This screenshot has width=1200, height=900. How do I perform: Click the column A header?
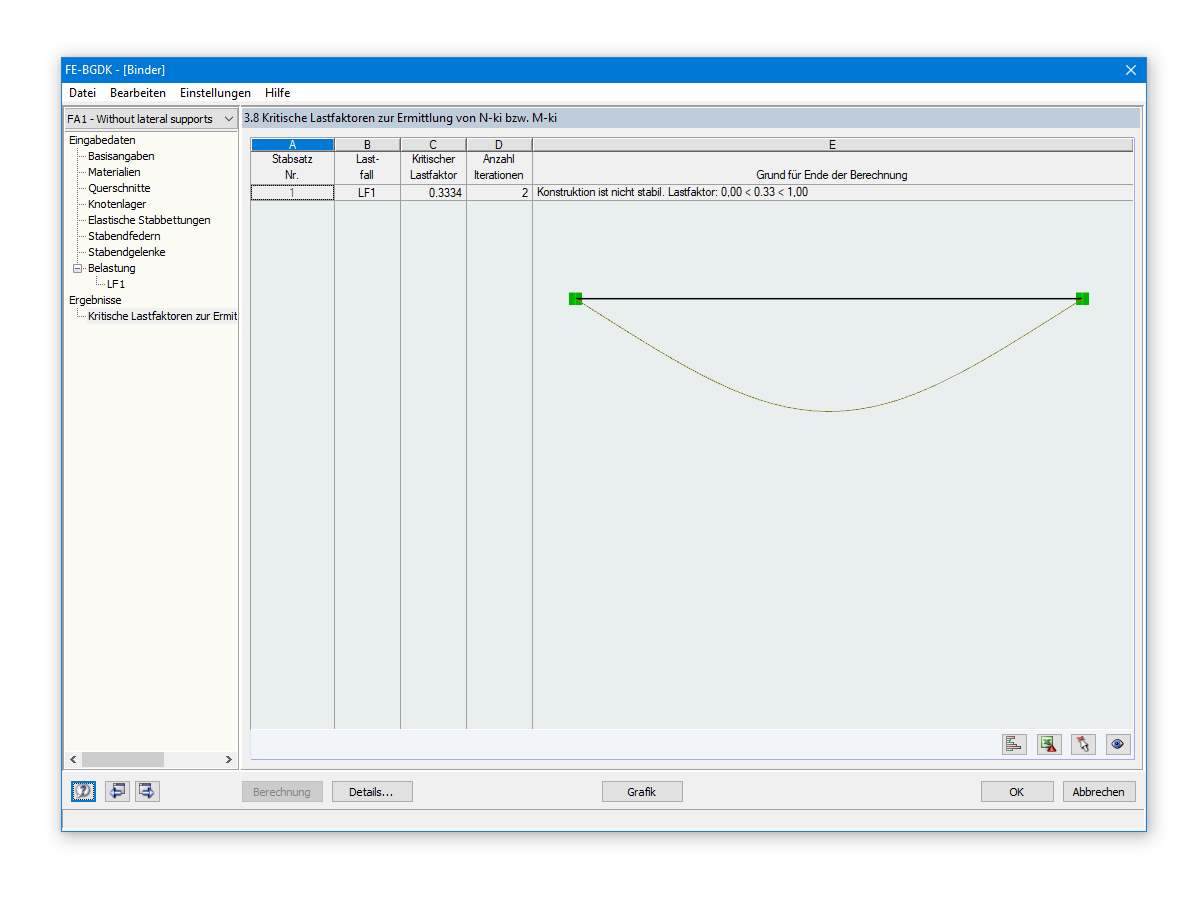[x=292, y=145]
